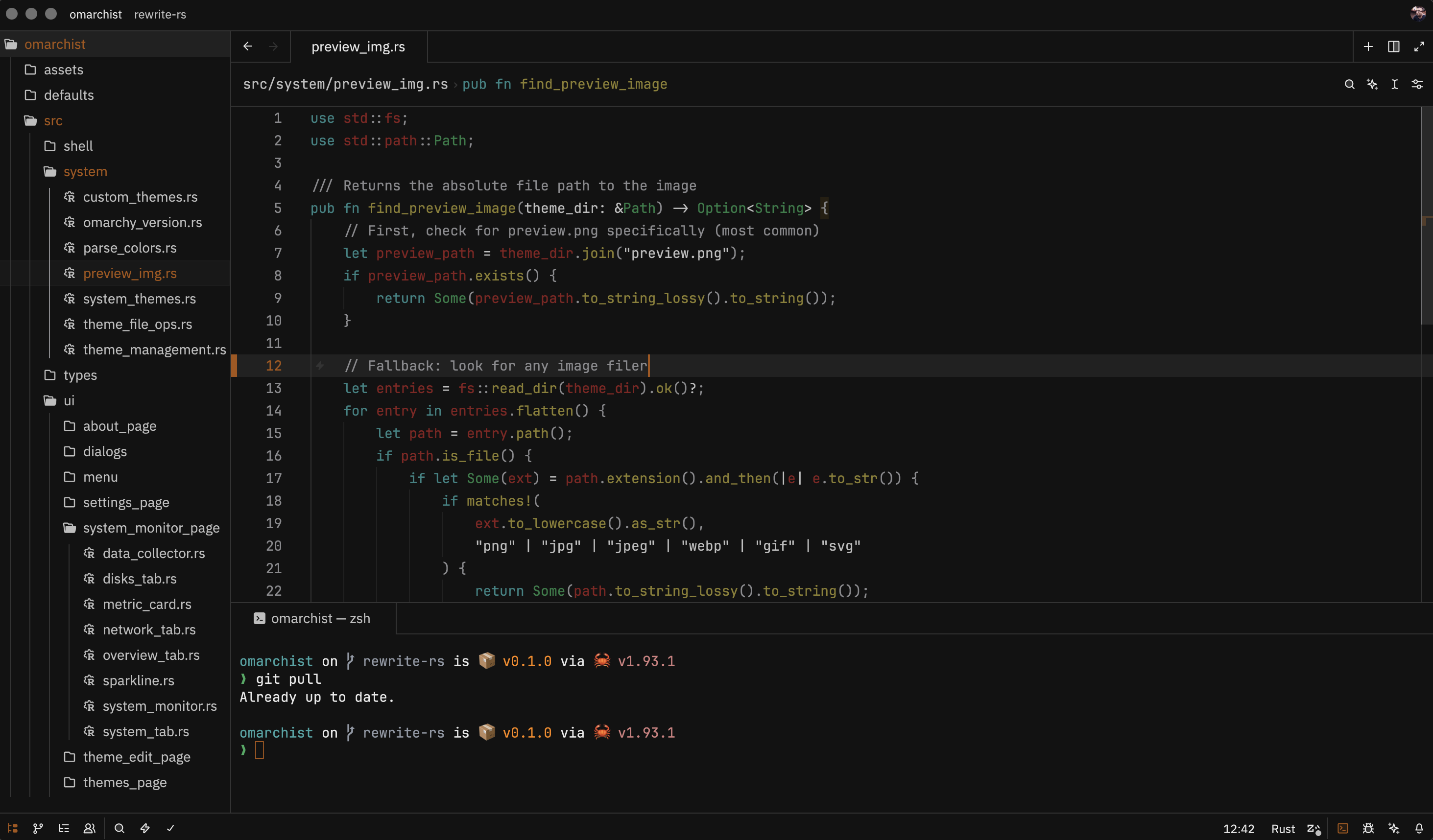Go back with the left arrow
This screenshot has height=840, width=1433.
coord(248,46)
